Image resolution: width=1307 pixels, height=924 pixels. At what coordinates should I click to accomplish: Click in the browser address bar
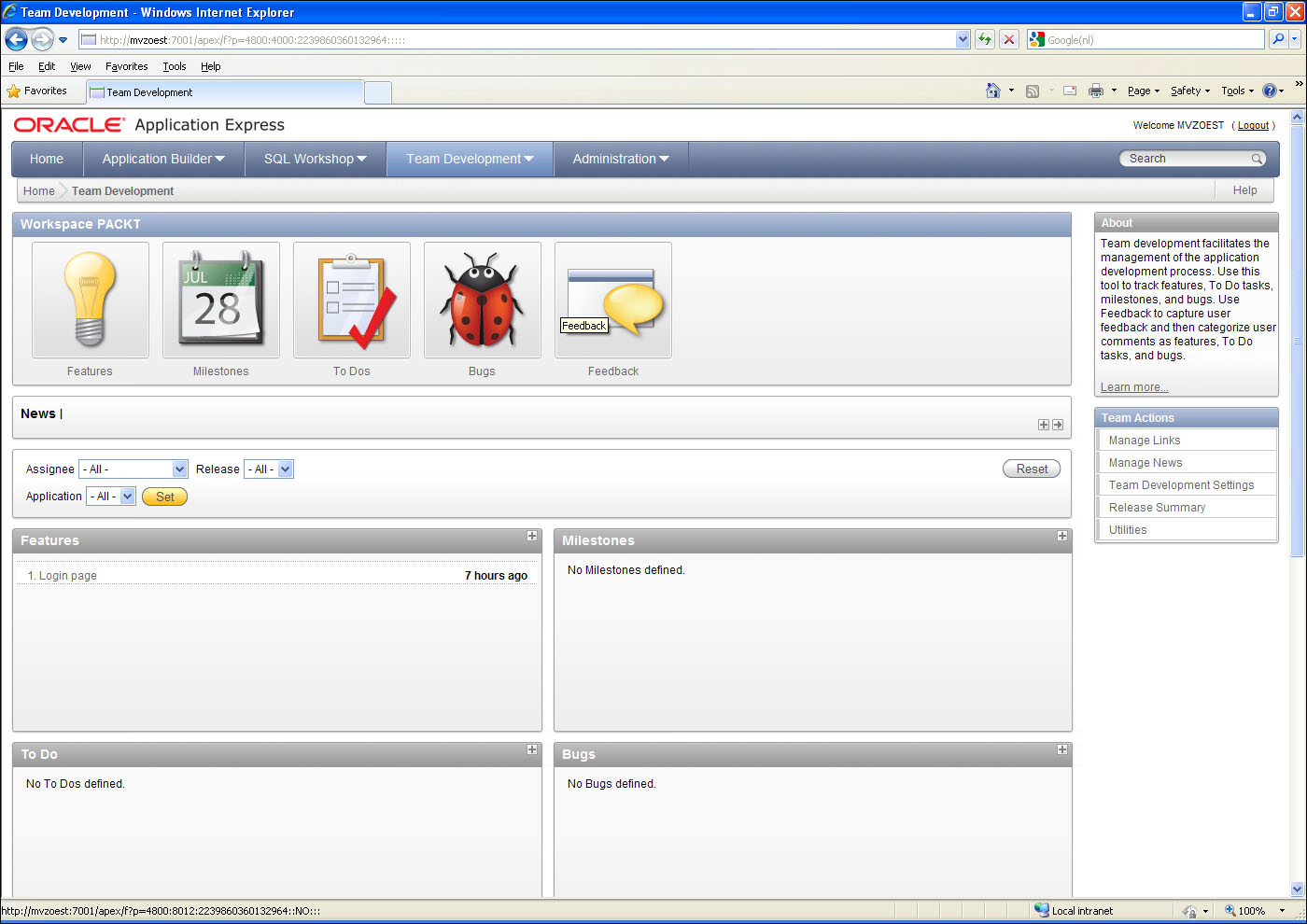pyautogui.click(x=518, y=39)
